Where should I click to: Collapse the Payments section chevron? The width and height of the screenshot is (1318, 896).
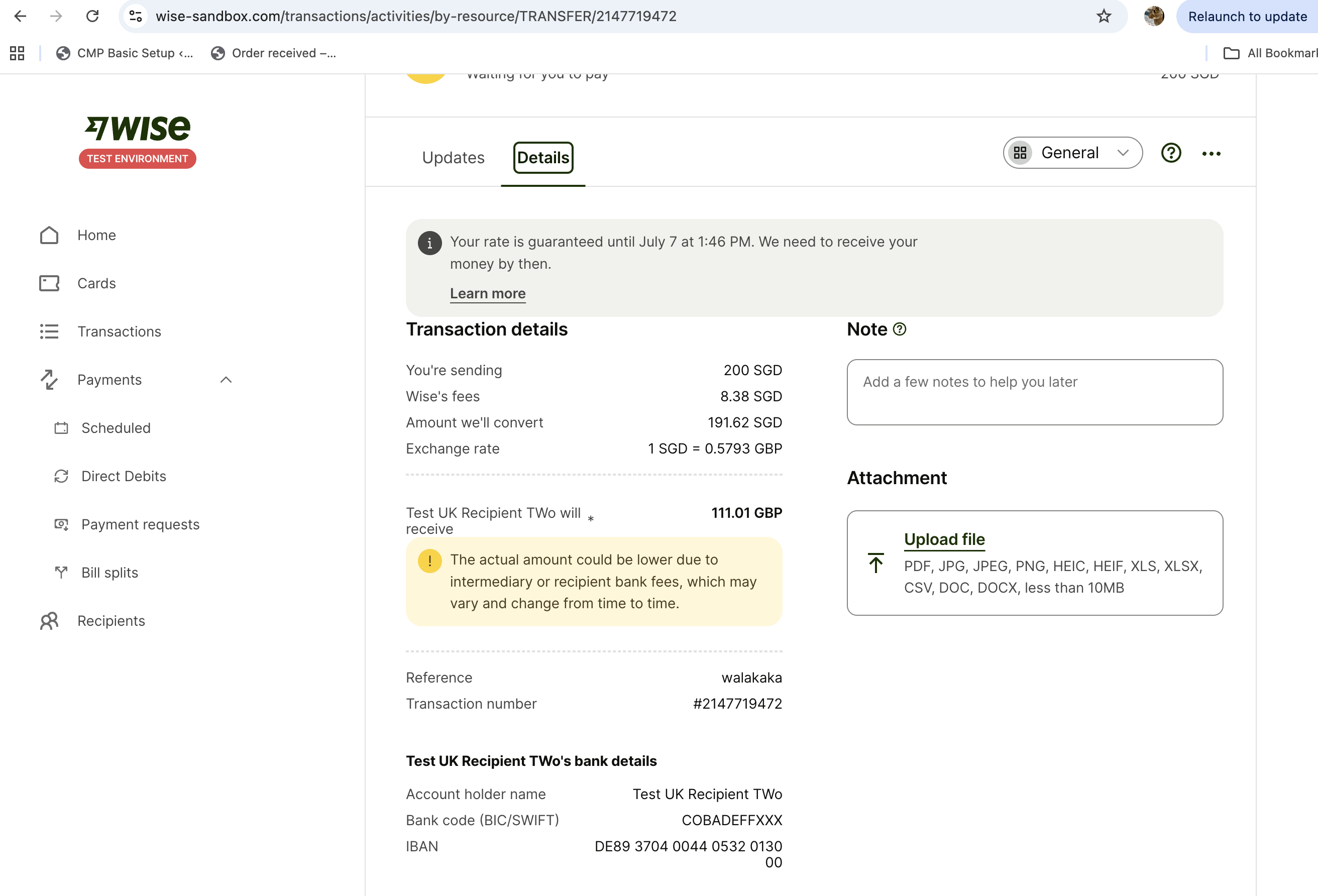pyautogui.click(x=226, y=379)
